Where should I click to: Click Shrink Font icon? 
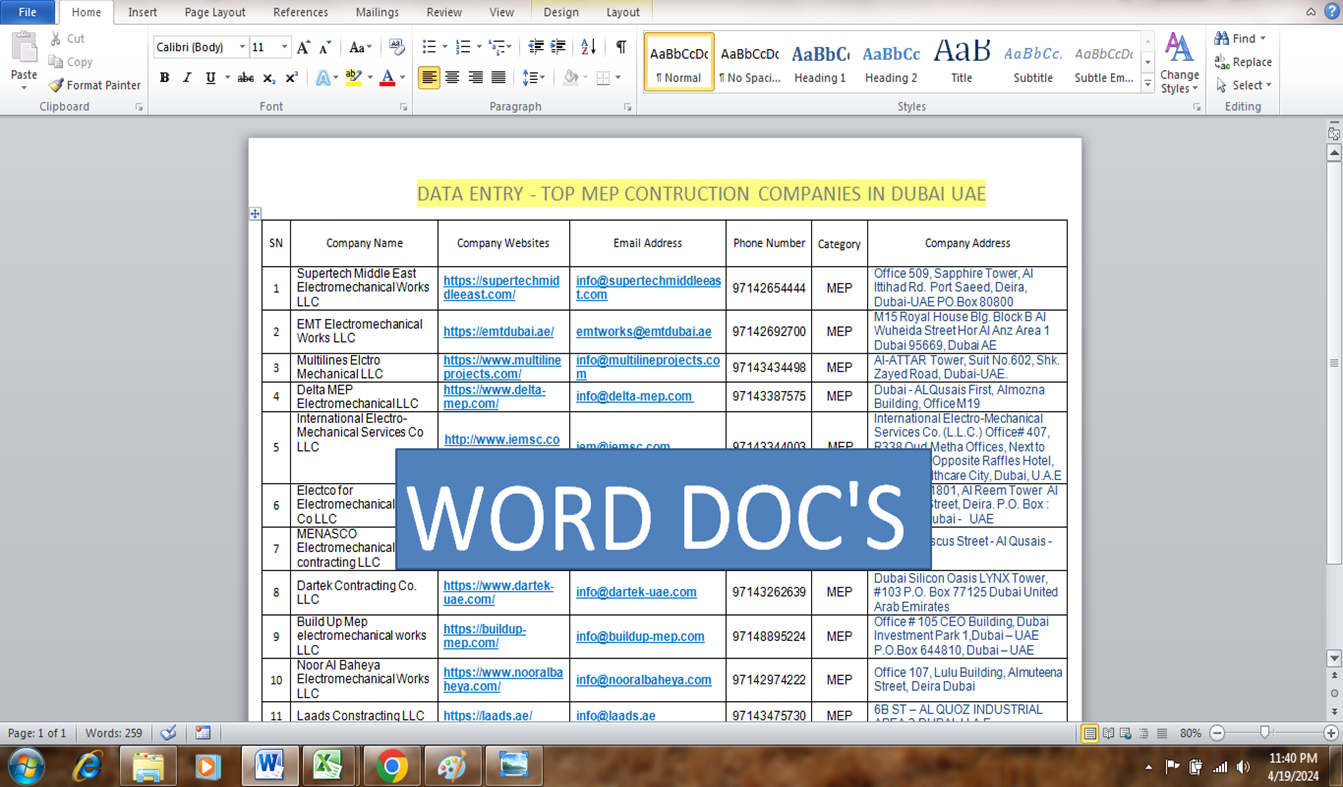325,47
